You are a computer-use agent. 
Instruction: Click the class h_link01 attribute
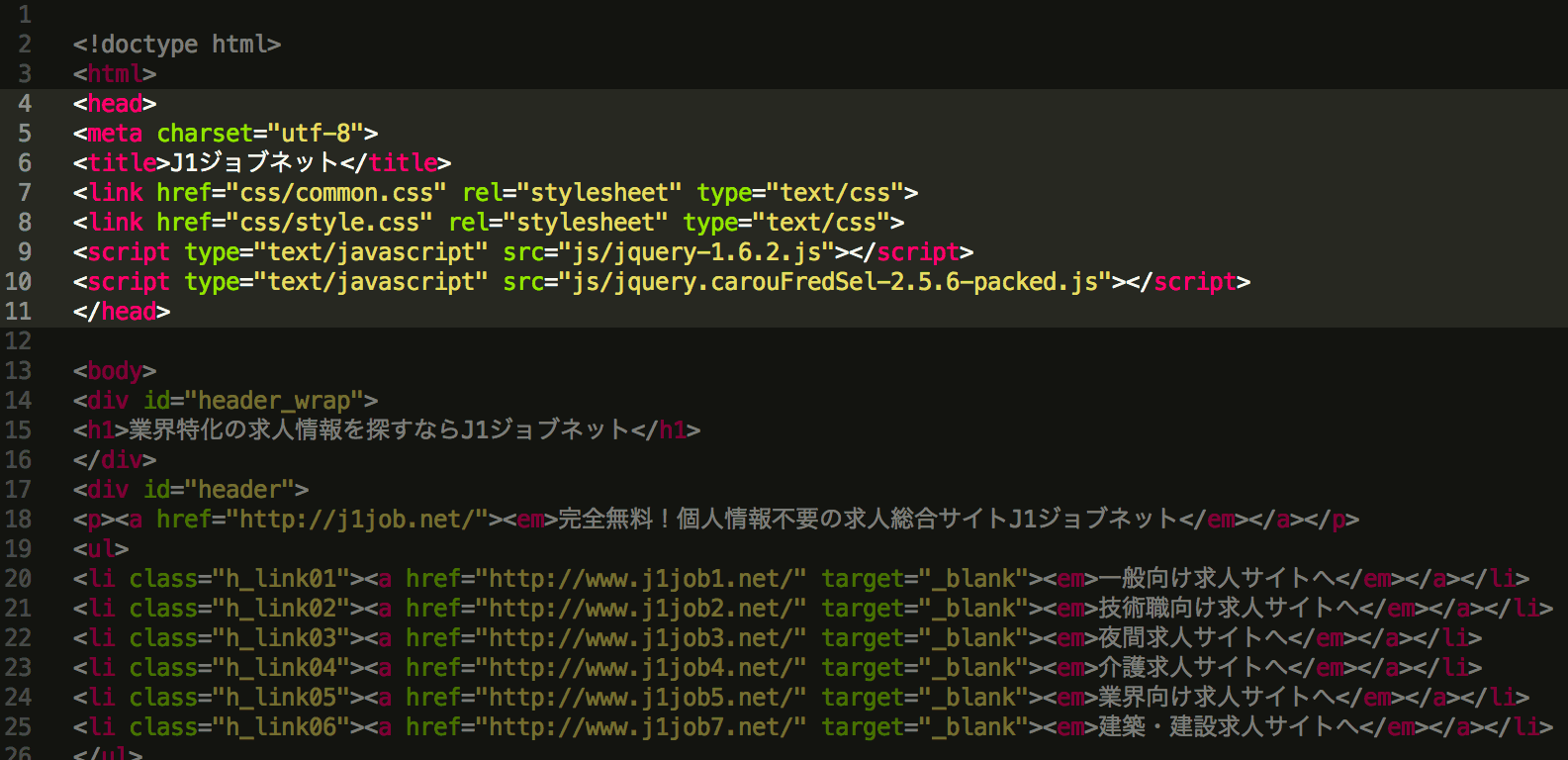pyautogui.click(x=239, y=579)
